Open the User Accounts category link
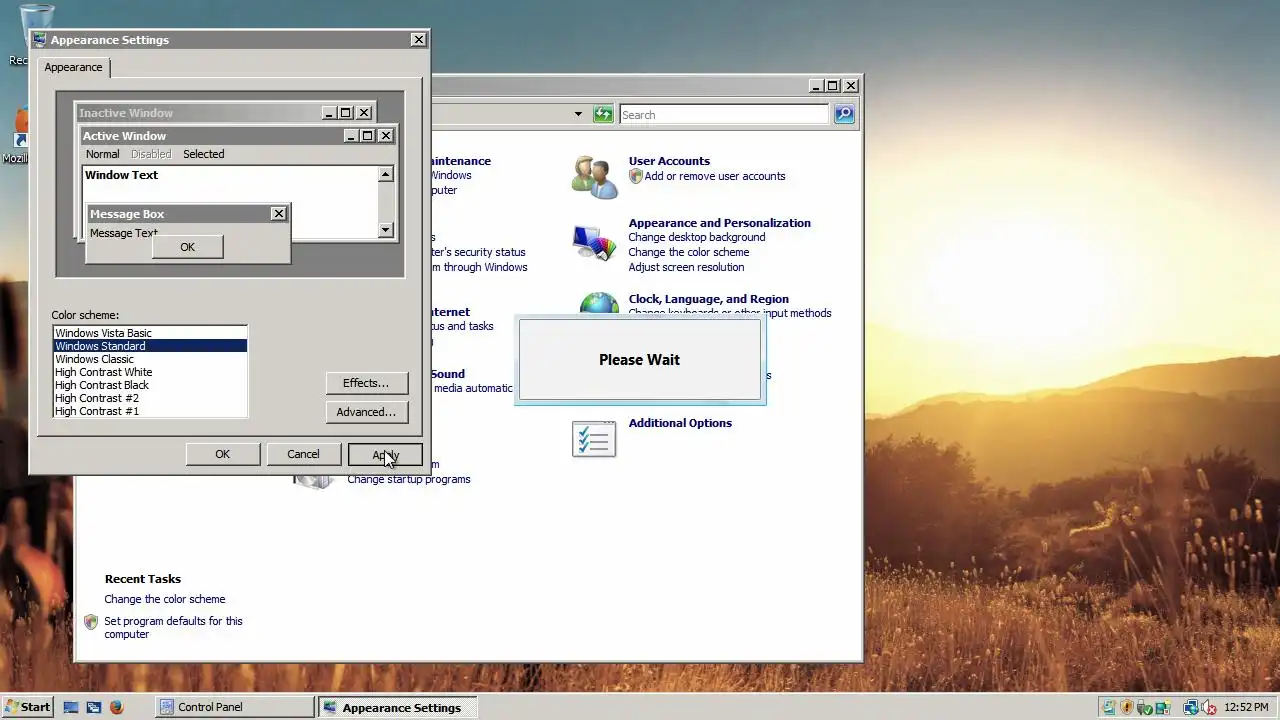The width and height of the screenshot is (1280, 720). coord(669,161)
